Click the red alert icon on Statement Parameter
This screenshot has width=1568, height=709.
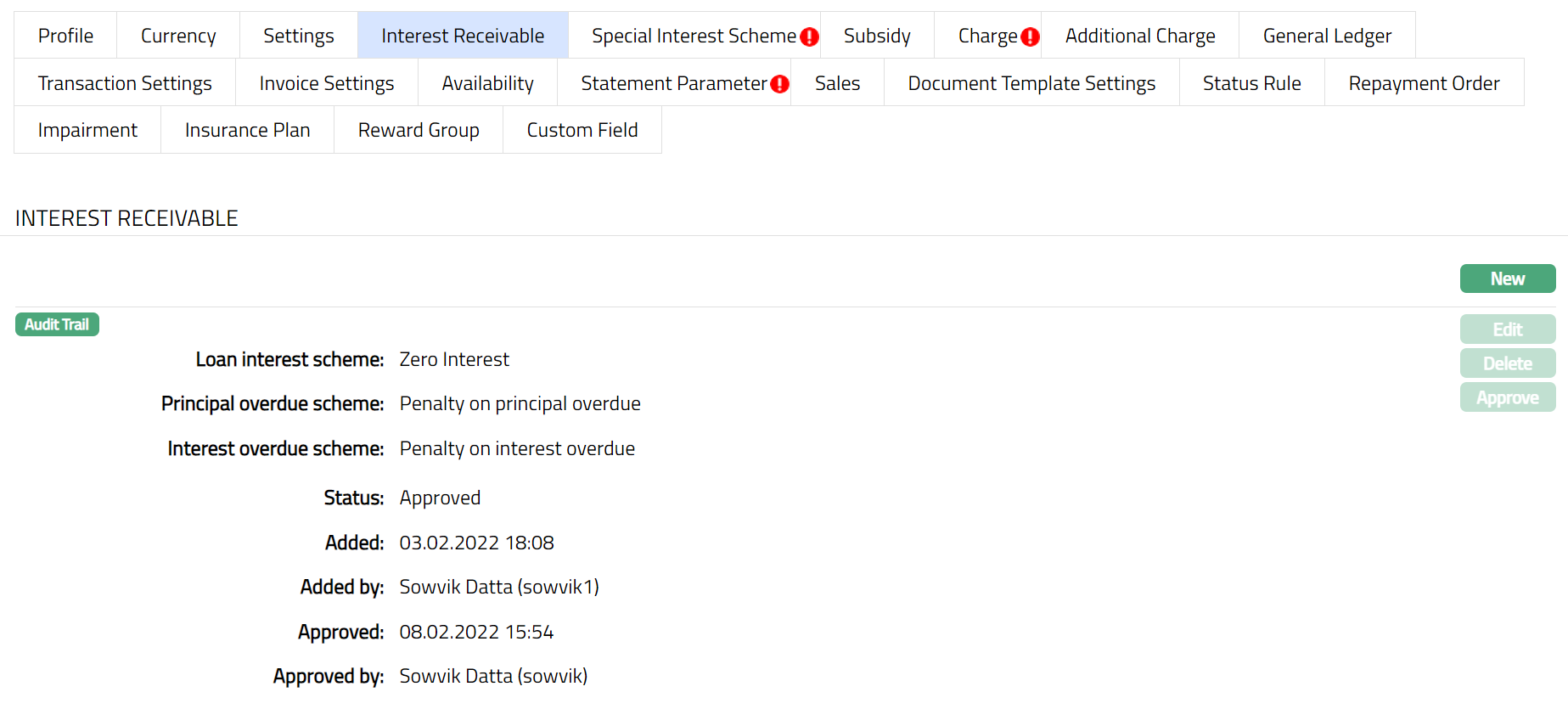coord(779,84)
